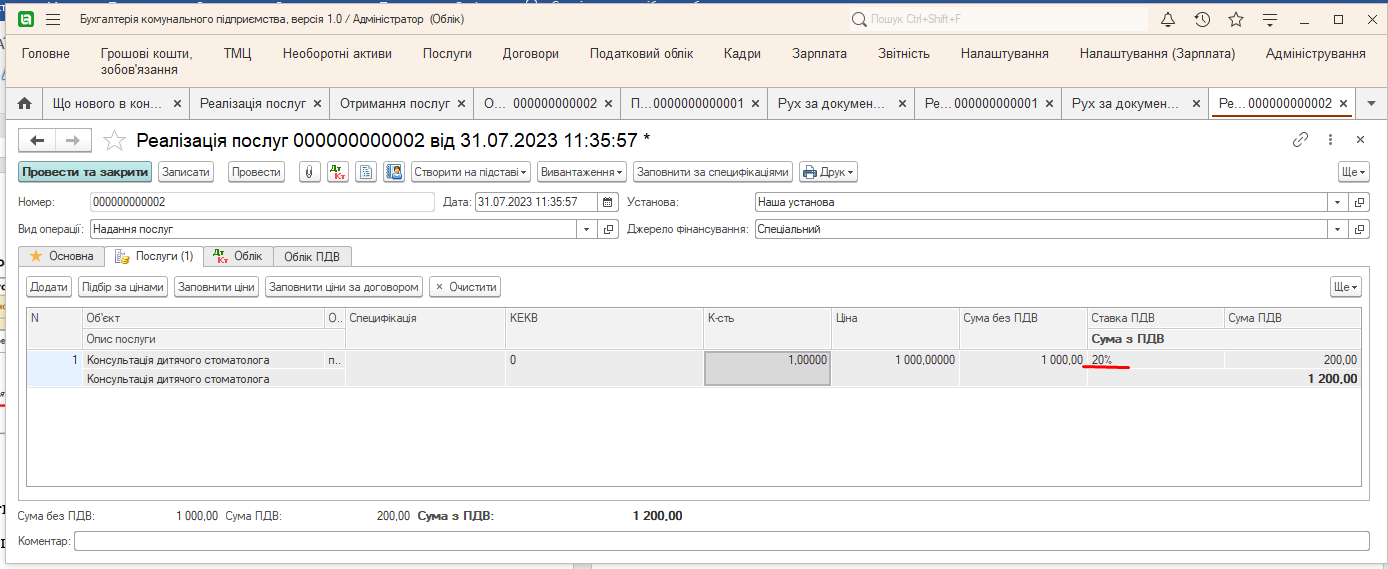Screen dimensions: 1388x569
Task: Copy the document link using chain icon
Action: point(1300,140)
